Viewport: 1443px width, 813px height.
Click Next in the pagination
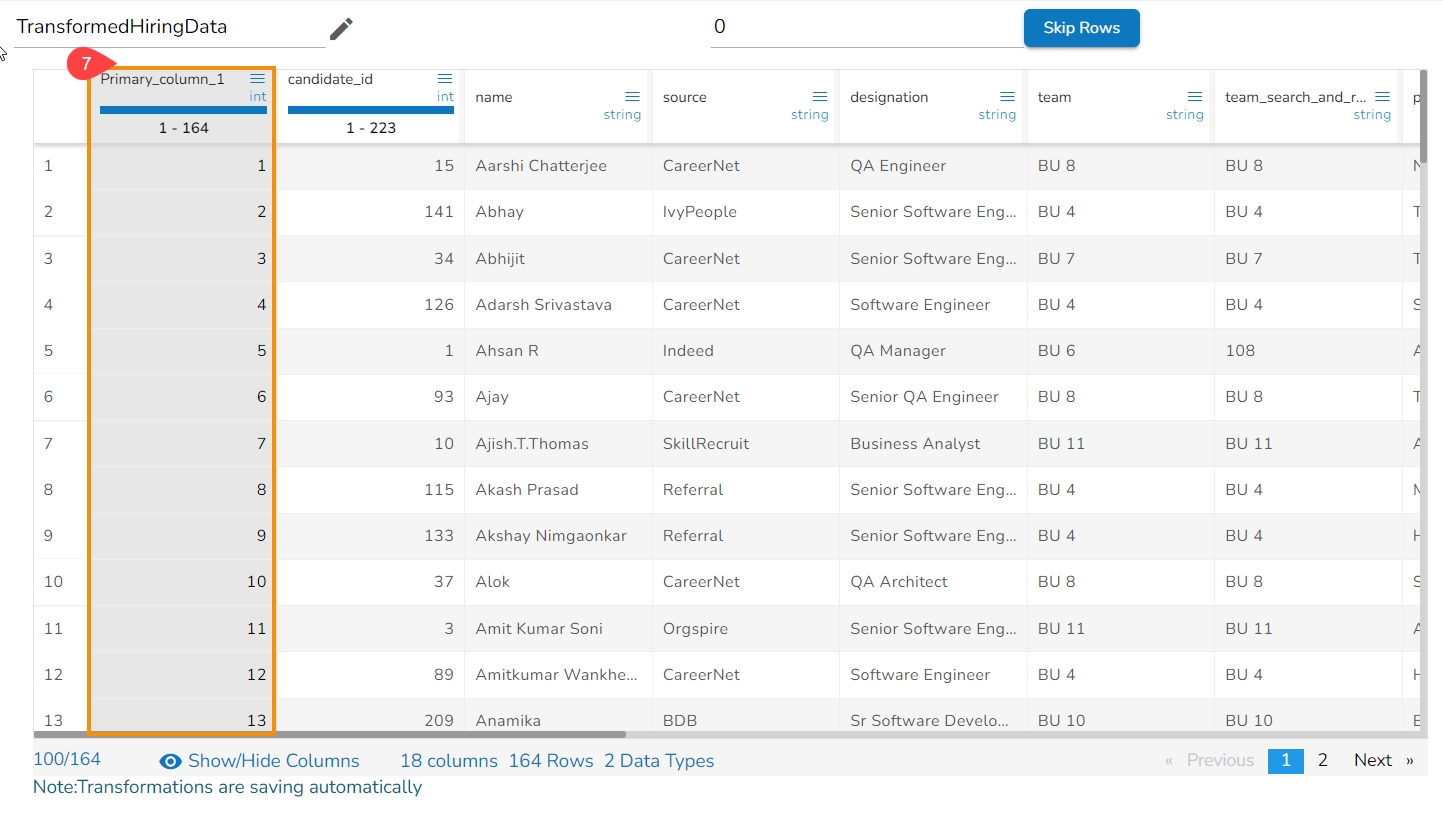(1372, 760)
